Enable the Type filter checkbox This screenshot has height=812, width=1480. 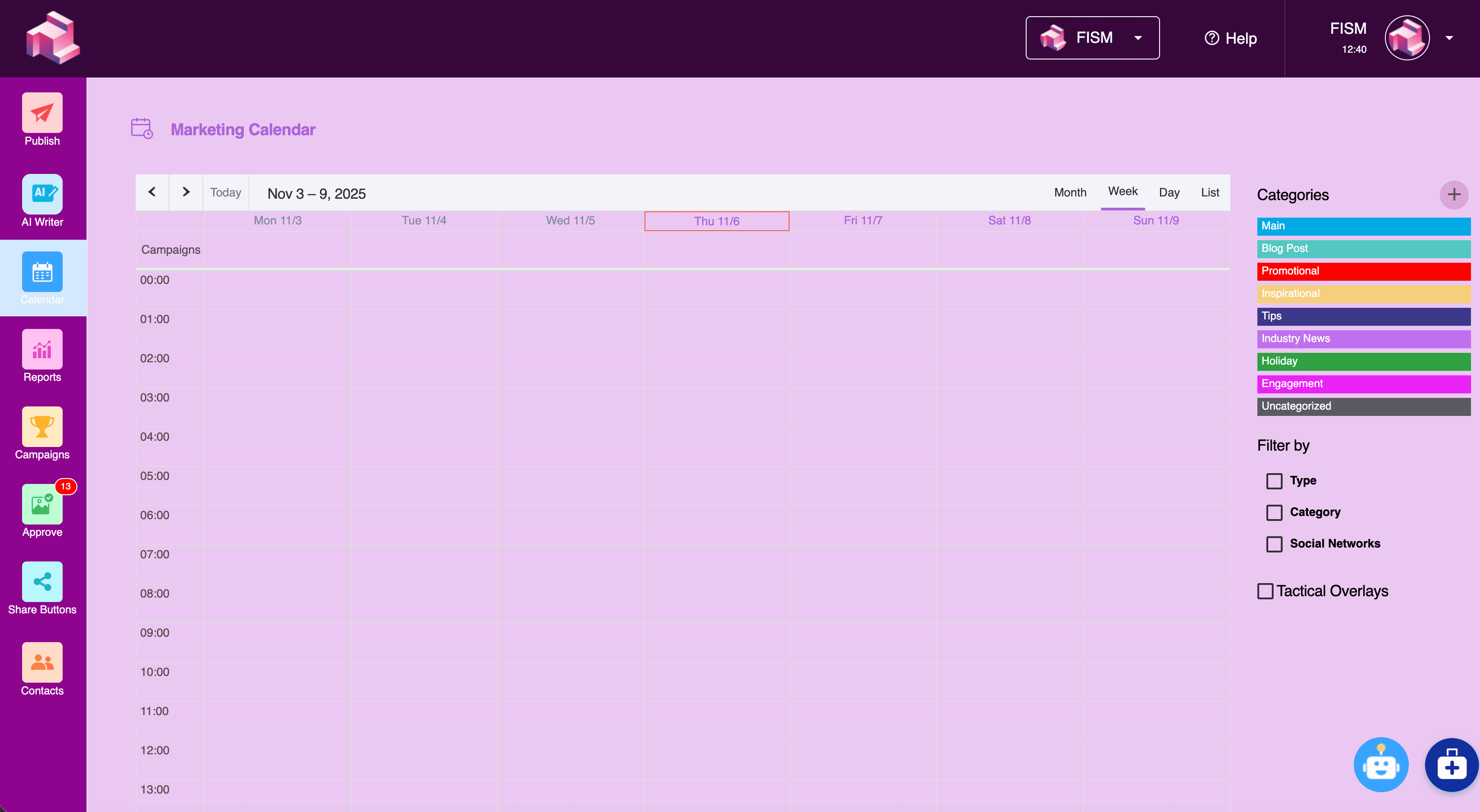pos(1274,481)
